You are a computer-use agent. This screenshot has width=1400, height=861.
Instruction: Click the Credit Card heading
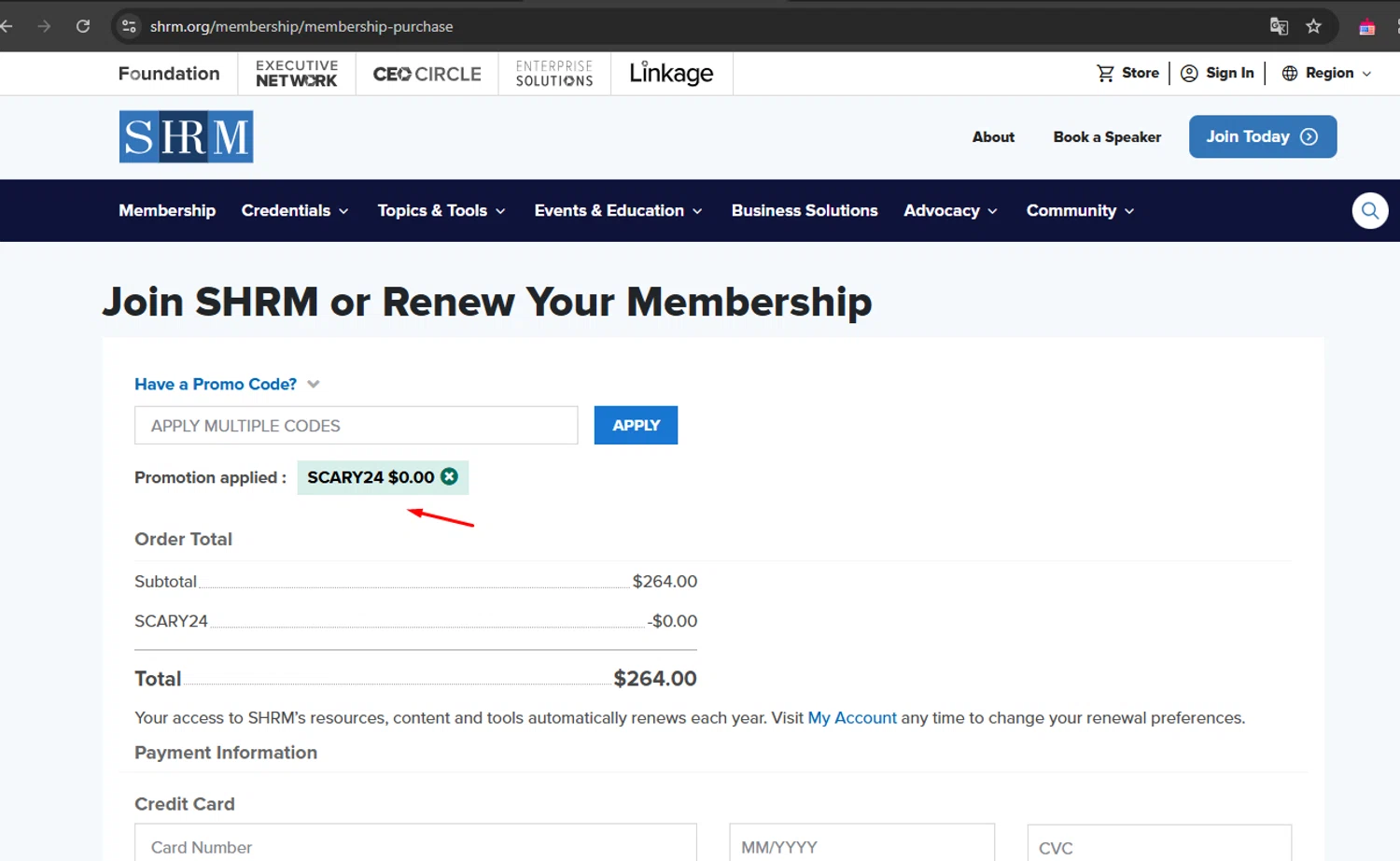click(x=185, y=803)
